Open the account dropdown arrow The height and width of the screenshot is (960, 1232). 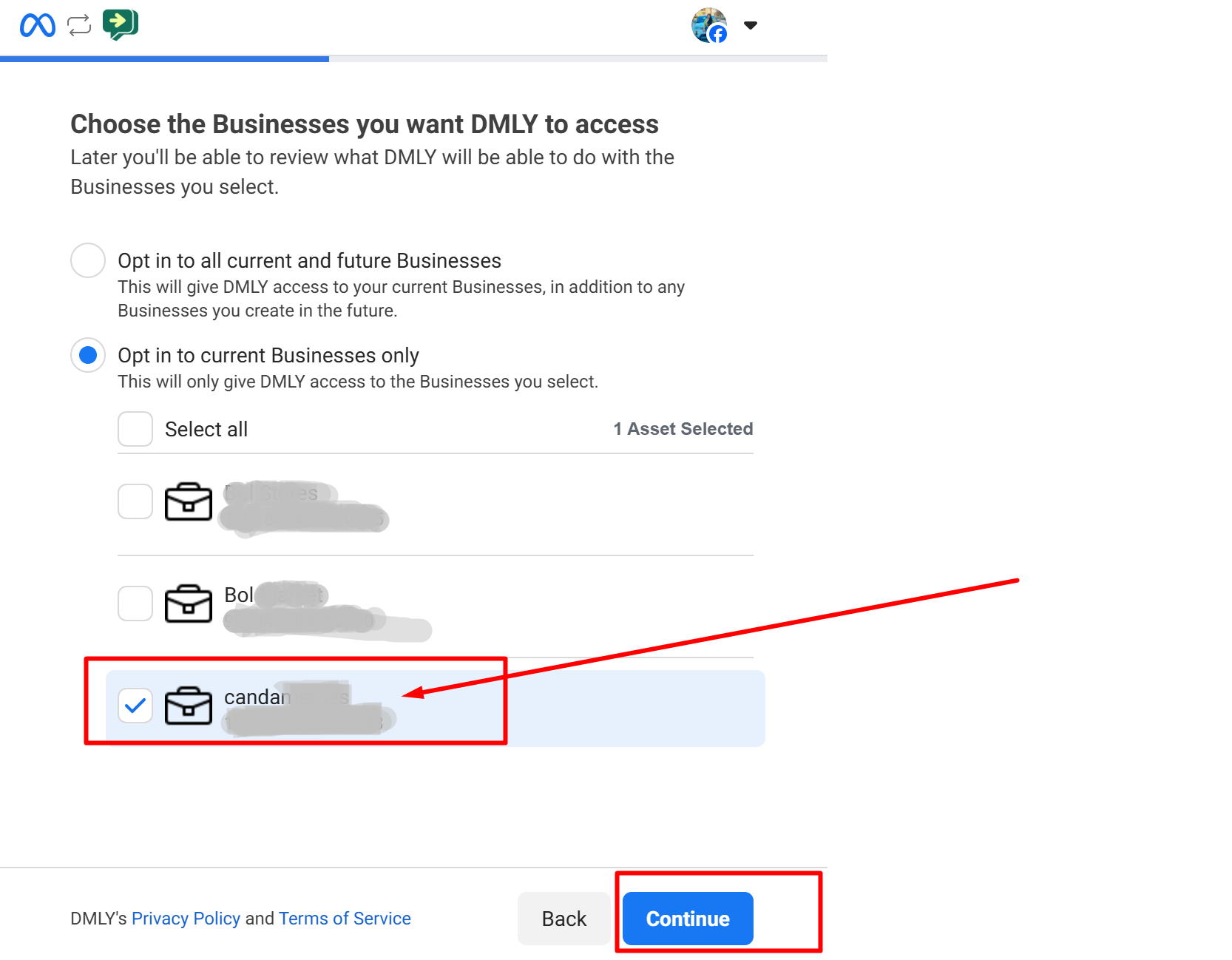click(750, 25)
